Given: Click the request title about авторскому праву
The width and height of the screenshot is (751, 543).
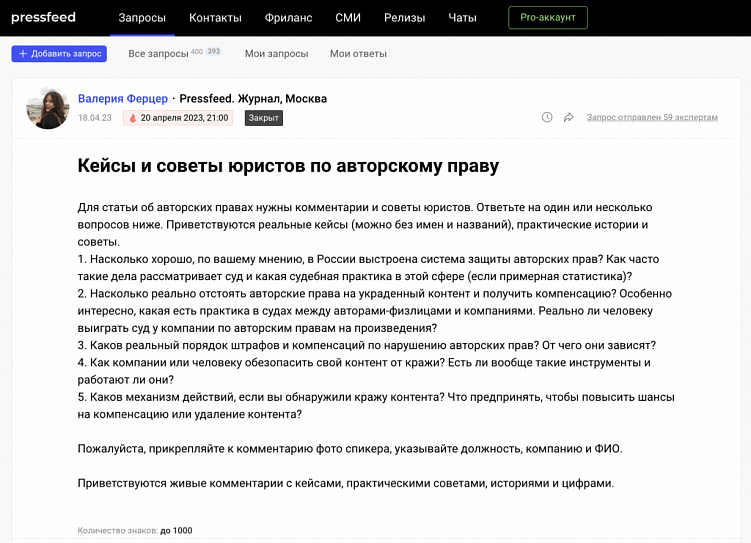Looking at the screenshot, I should [288, 166].
